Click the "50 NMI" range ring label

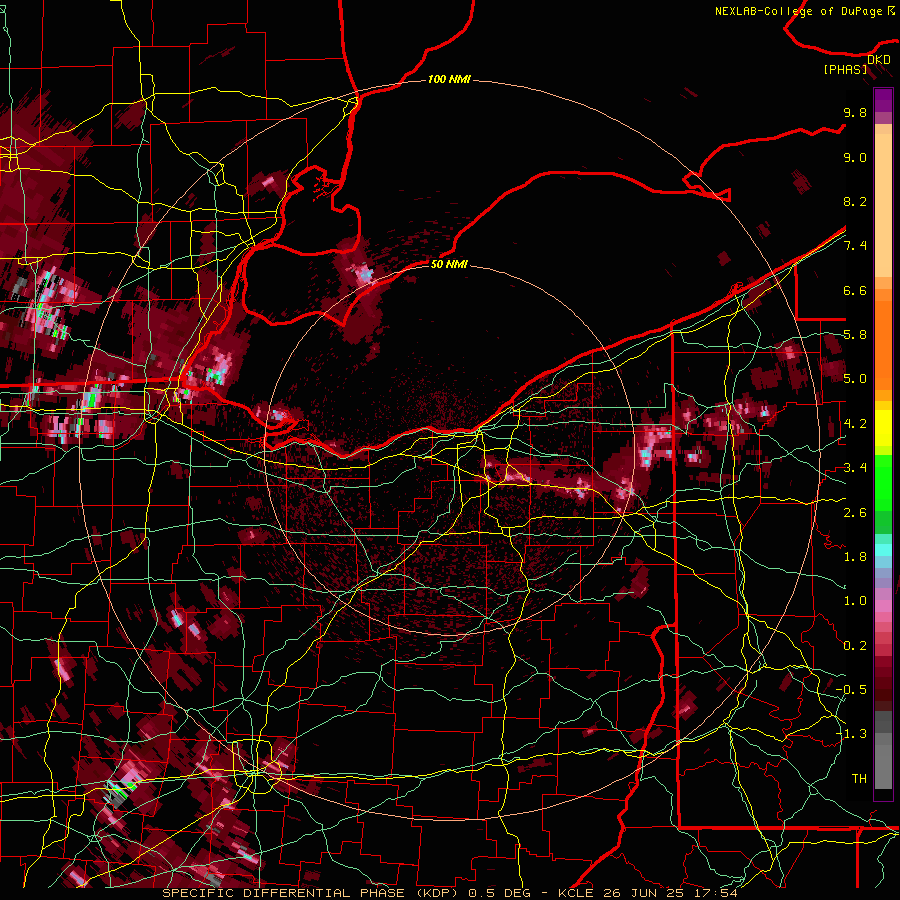point(449,264)
